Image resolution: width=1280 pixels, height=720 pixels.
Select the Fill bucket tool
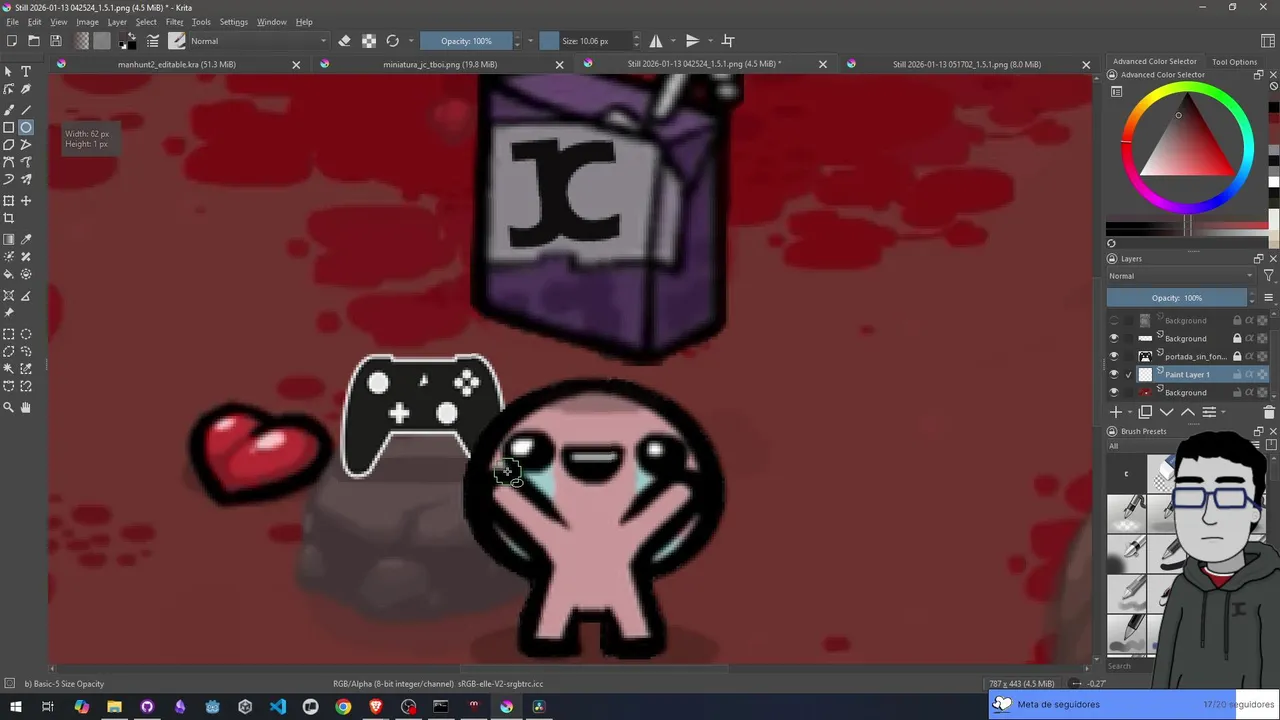(x=9, y=274)
